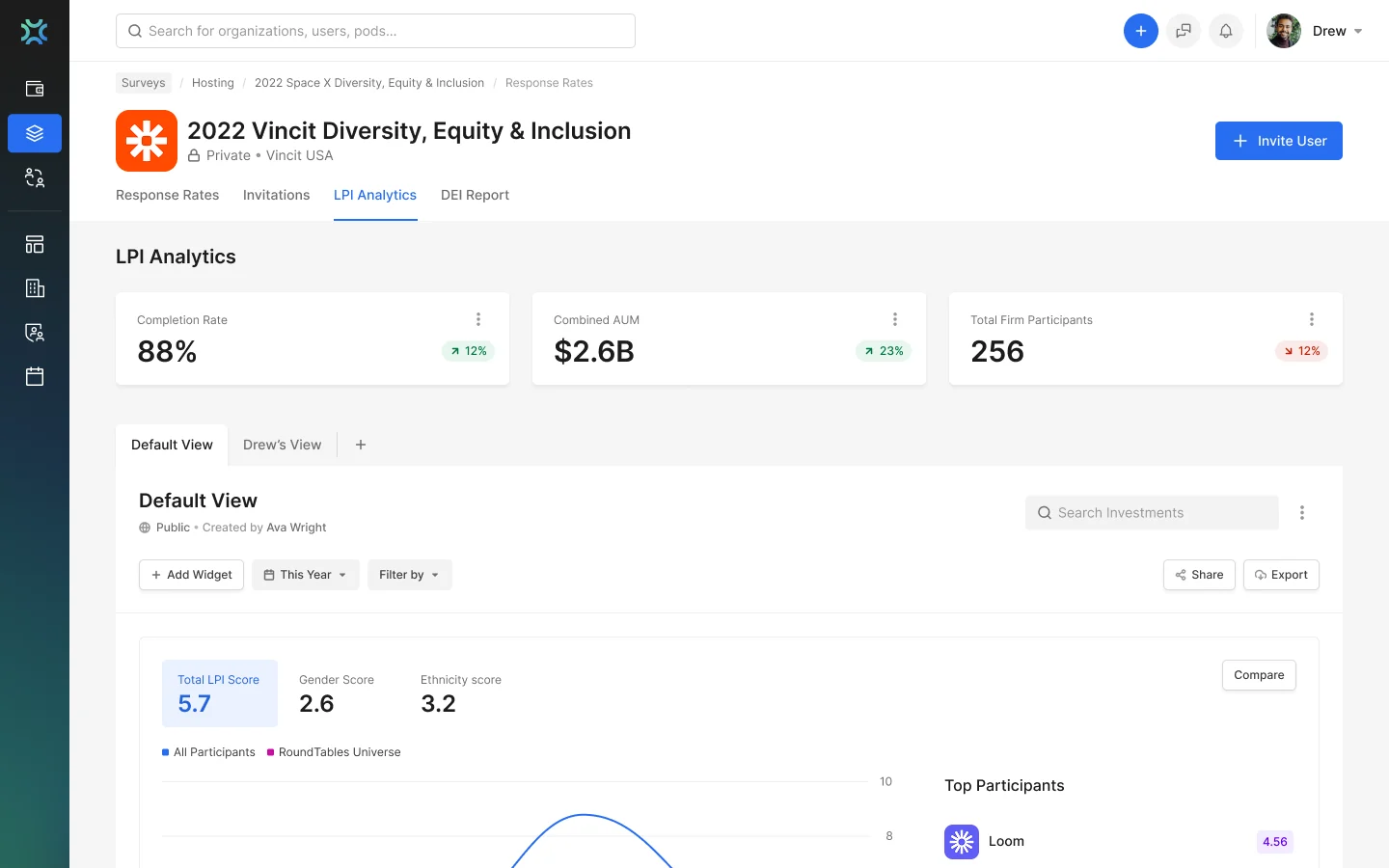The width and height of the screenshot is (1389, 868).
Task: Click Drew's profile avatar
Action: pyautogui.click(x=1284, y=31)
